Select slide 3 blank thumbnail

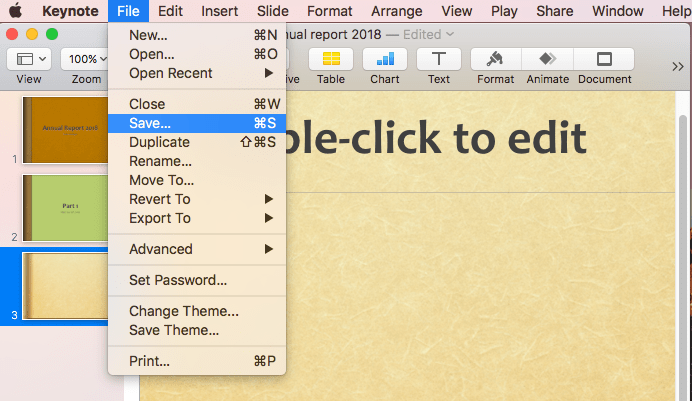[65, 286]
